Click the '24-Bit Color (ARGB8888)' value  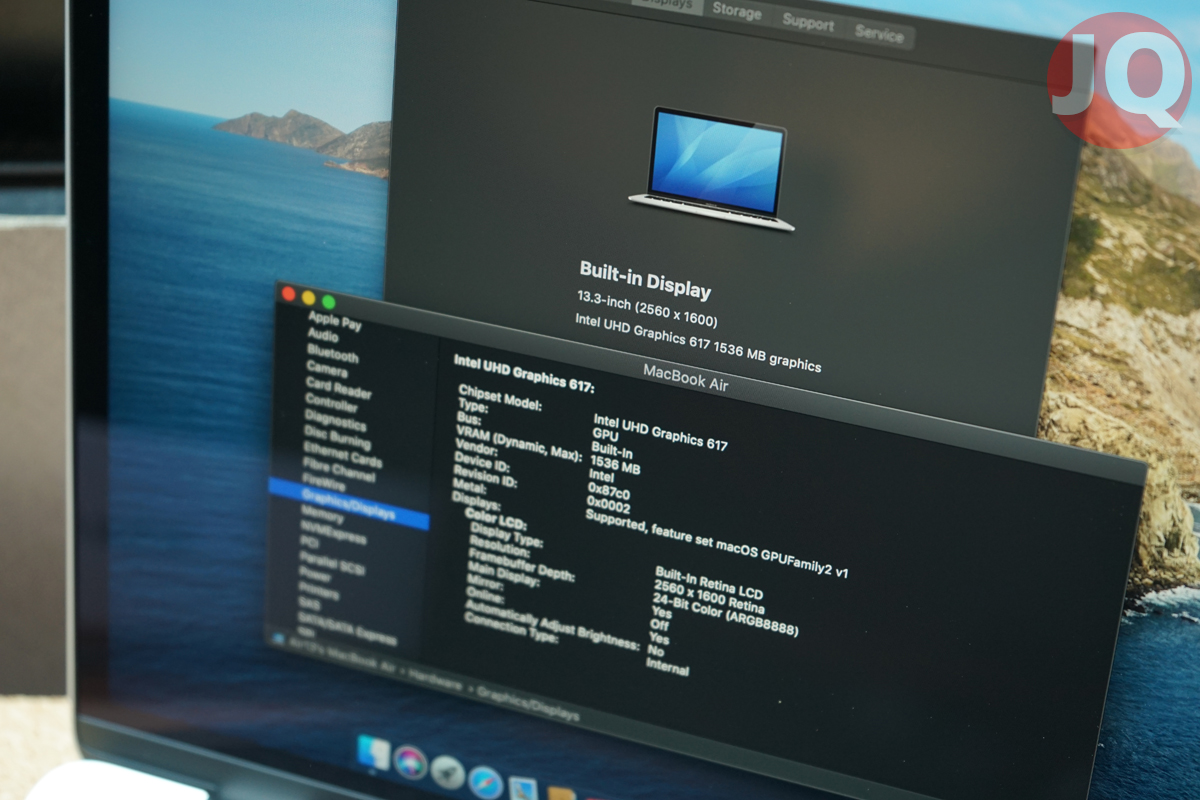(725, 614)
